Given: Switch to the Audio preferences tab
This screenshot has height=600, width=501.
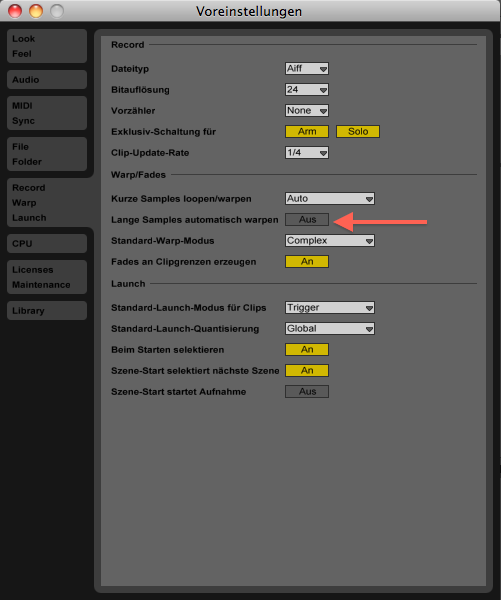Looking at the screenshot, I should (x=47, y=80).
